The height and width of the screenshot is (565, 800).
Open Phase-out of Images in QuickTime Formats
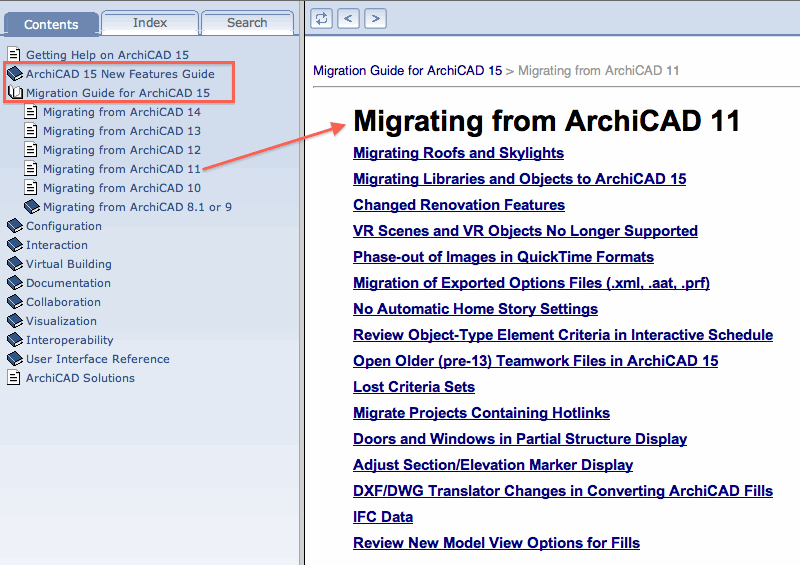tap(503, 257)
